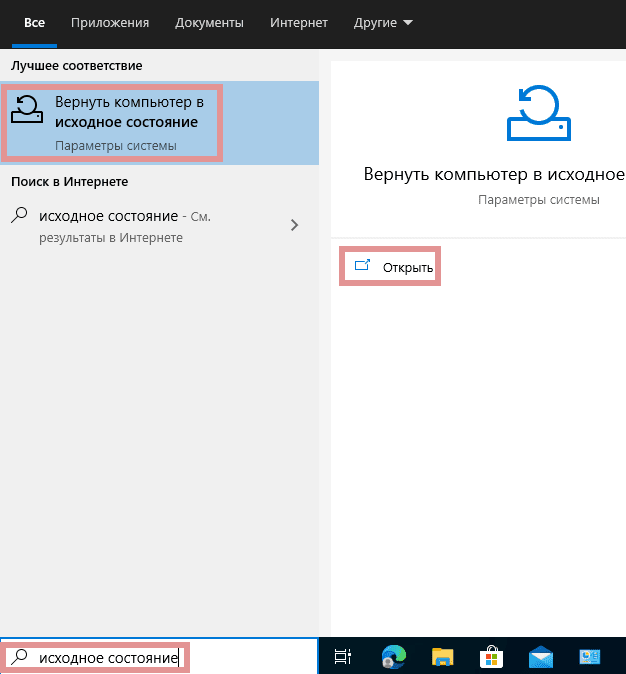Screen dimensions: 626x674
Task: Open the Приложения tab
Action: (110, 23)
